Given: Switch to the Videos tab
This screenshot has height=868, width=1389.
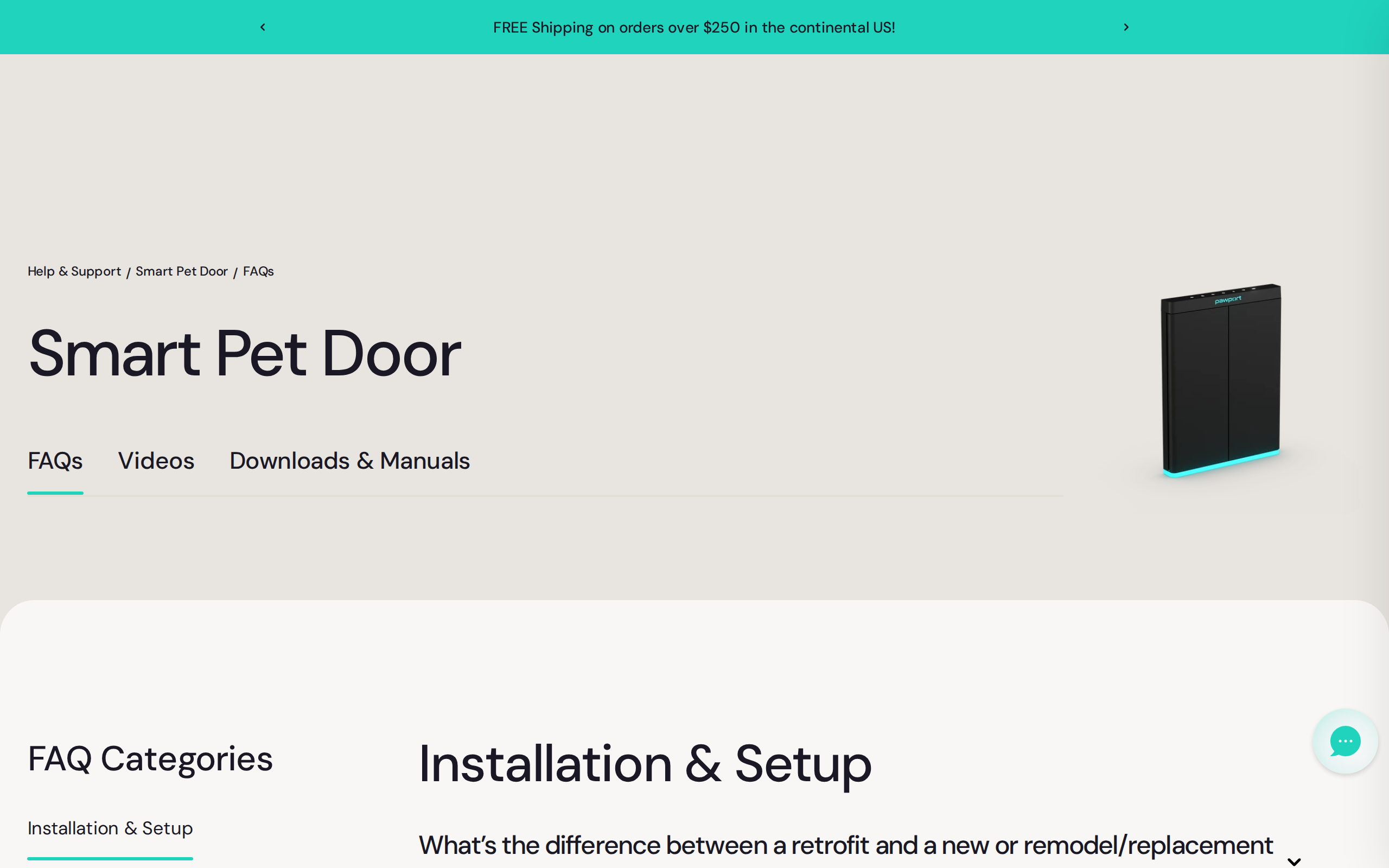Looking at the screenshot, I should tap(156, 461).
